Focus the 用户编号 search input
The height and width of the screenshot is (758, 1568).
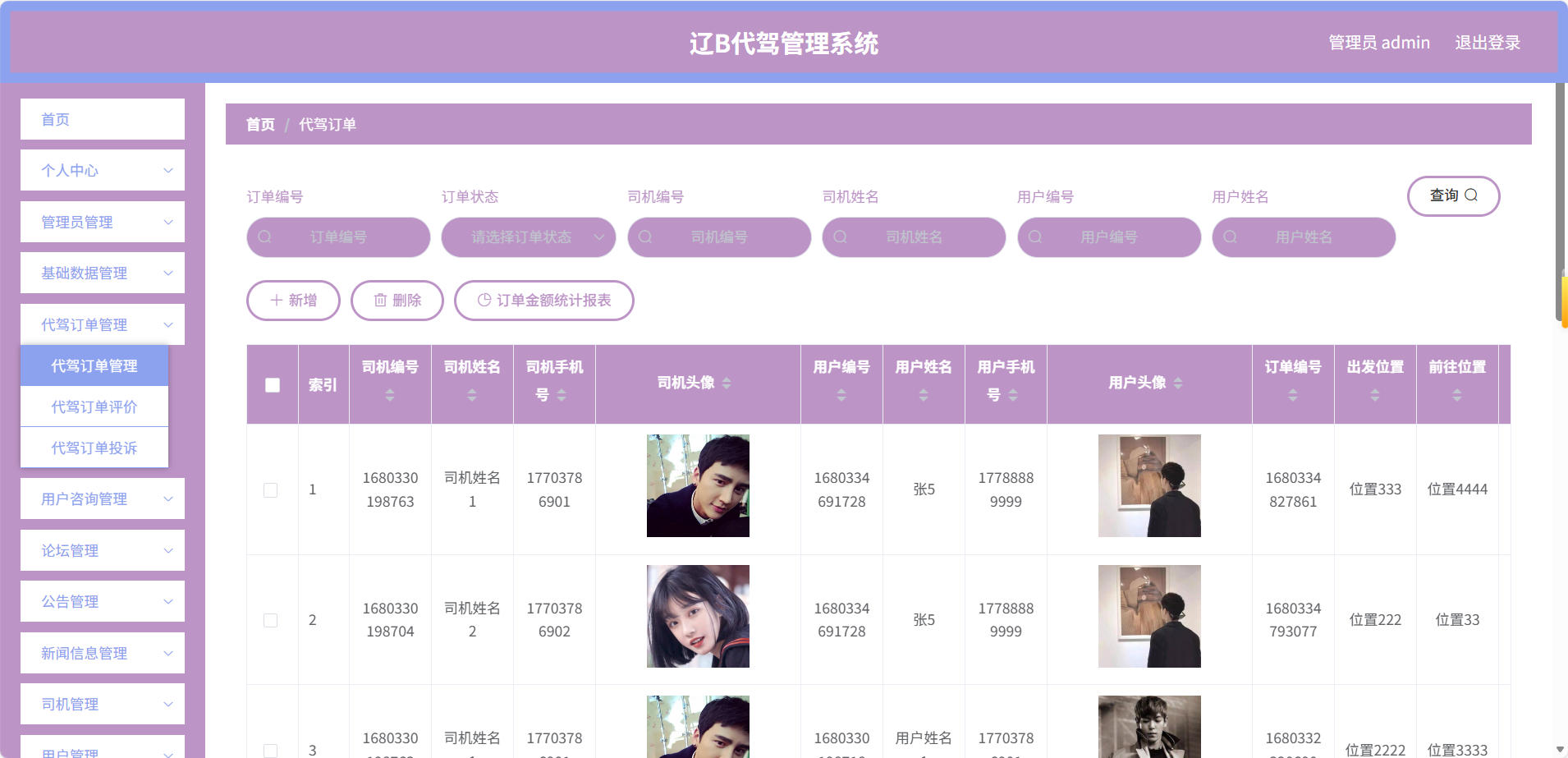[1109, 237]
